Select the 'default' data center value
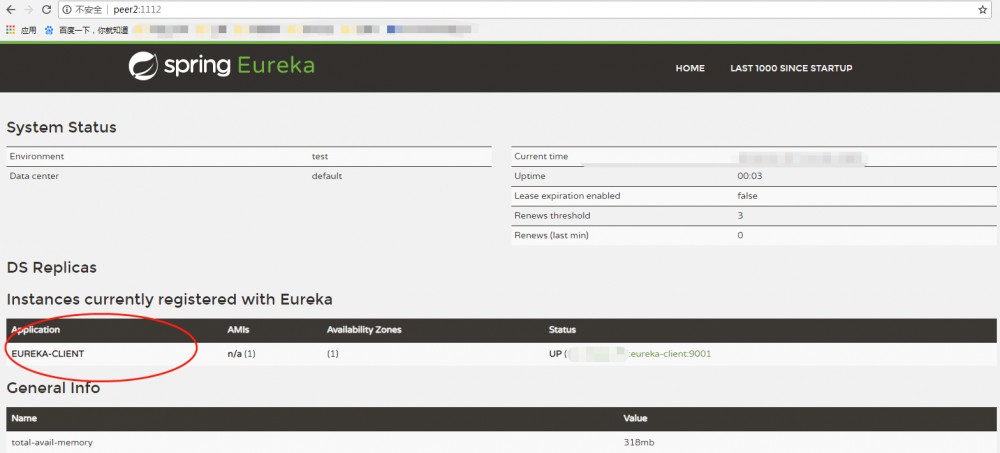This screenshot has width=1000, height=453. pyautogui.click(x=327, y=176)
